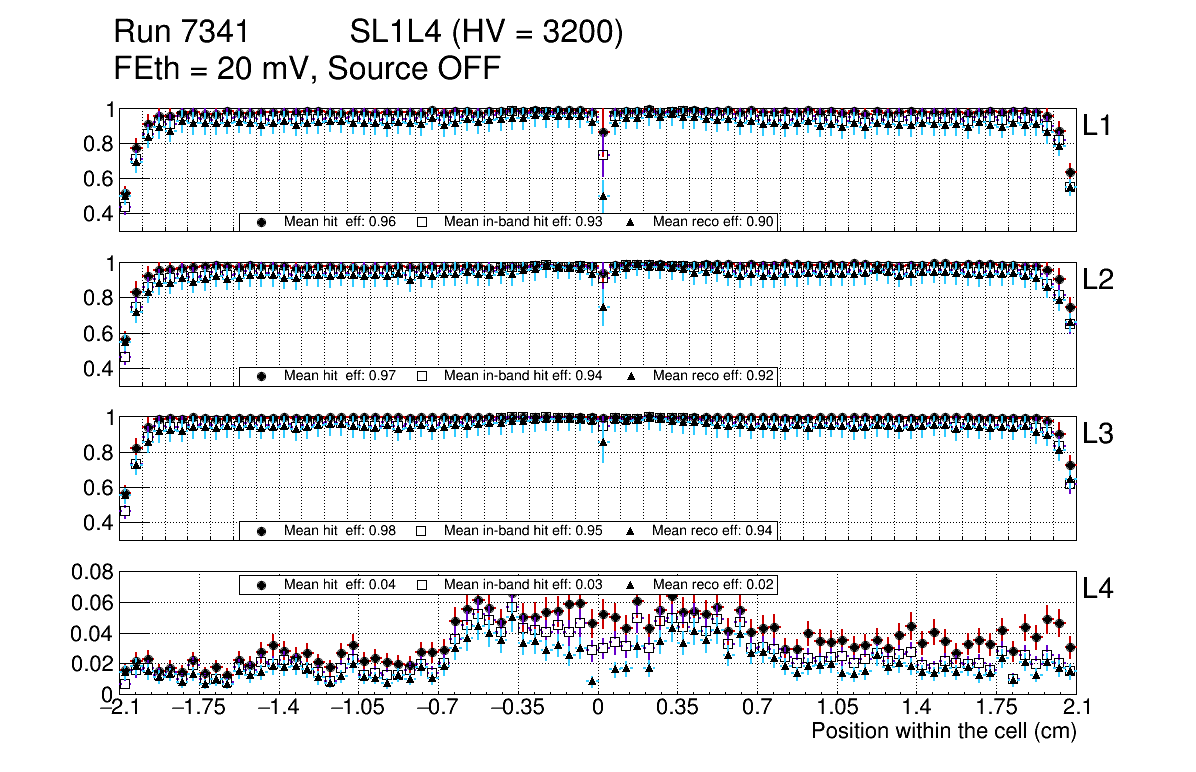The image size is (1196, 772).
Task: Click the 'Run 7341' title text
Action: tap(181, 33)
